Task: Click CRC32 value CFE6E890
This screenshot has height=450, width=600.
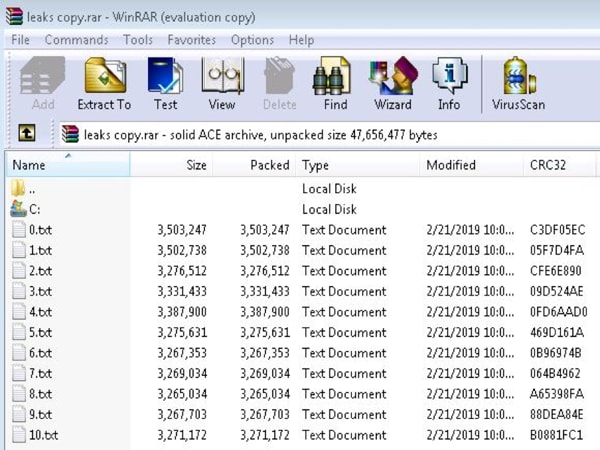Action: [556, 271]
